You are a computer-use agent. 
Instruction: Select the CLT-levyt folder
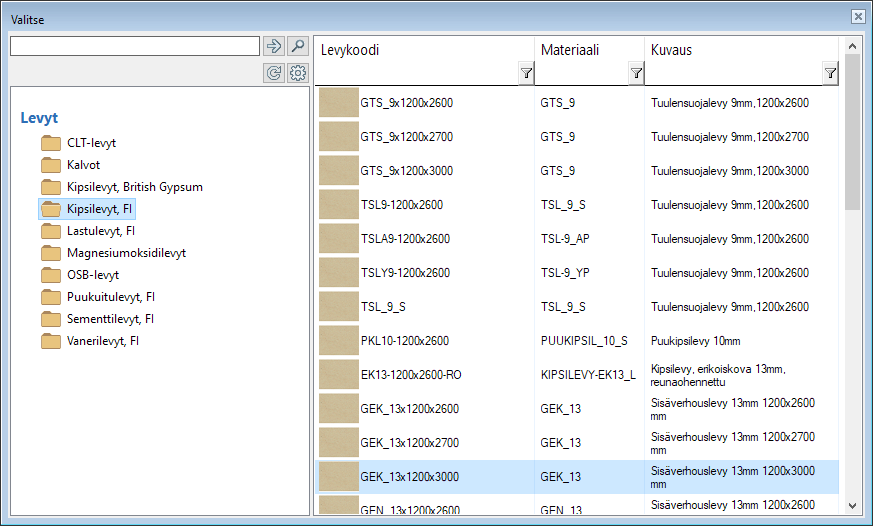(x=91, y=143)
